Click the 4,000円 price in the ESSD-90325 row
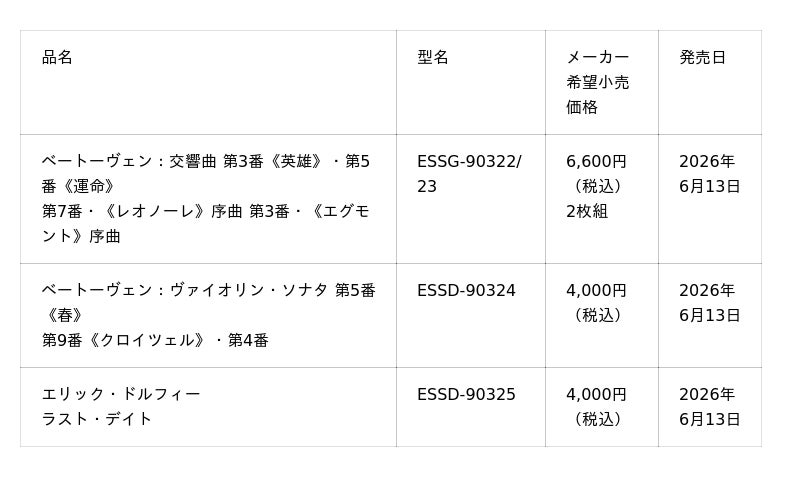Viewport: 800px width, 477px height. [x=596, y=395]
